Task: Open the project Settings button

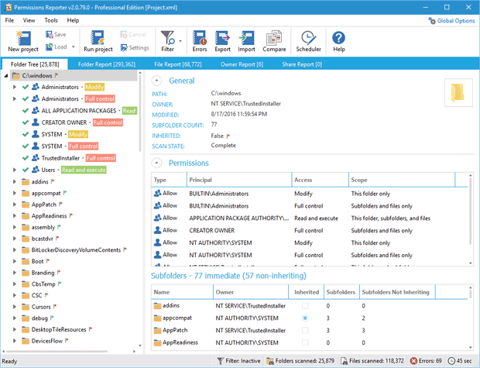Action: [135, 48]
